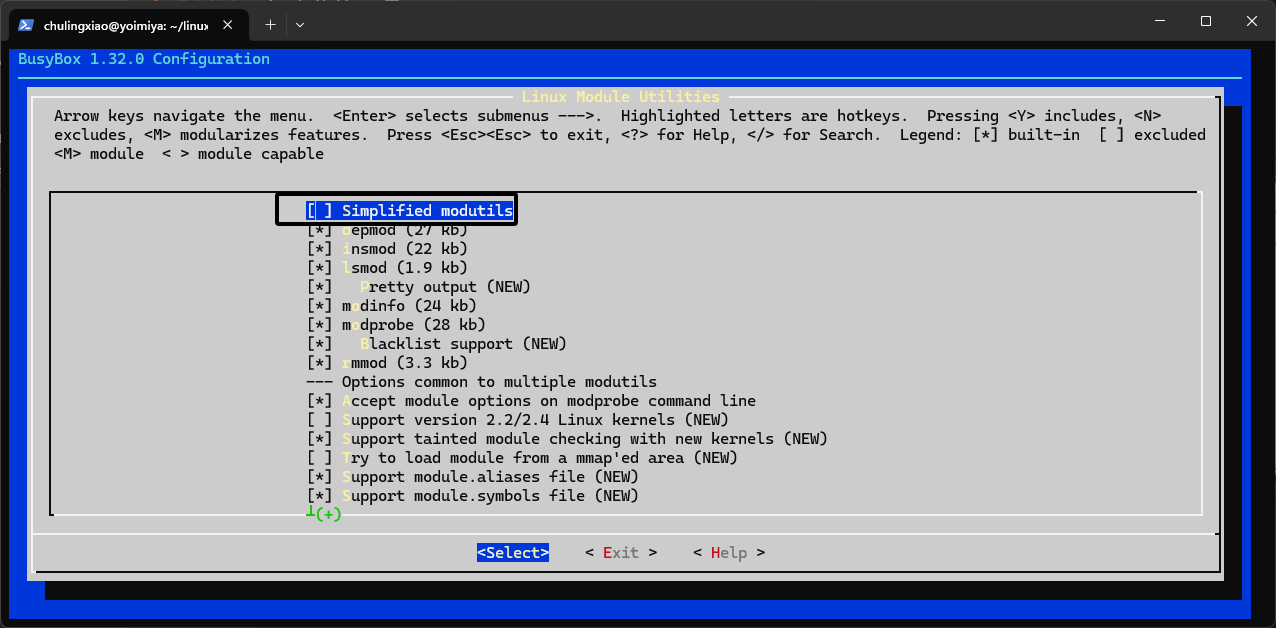Toggle Try to load module from mmap'ed area

pos(522,458)
